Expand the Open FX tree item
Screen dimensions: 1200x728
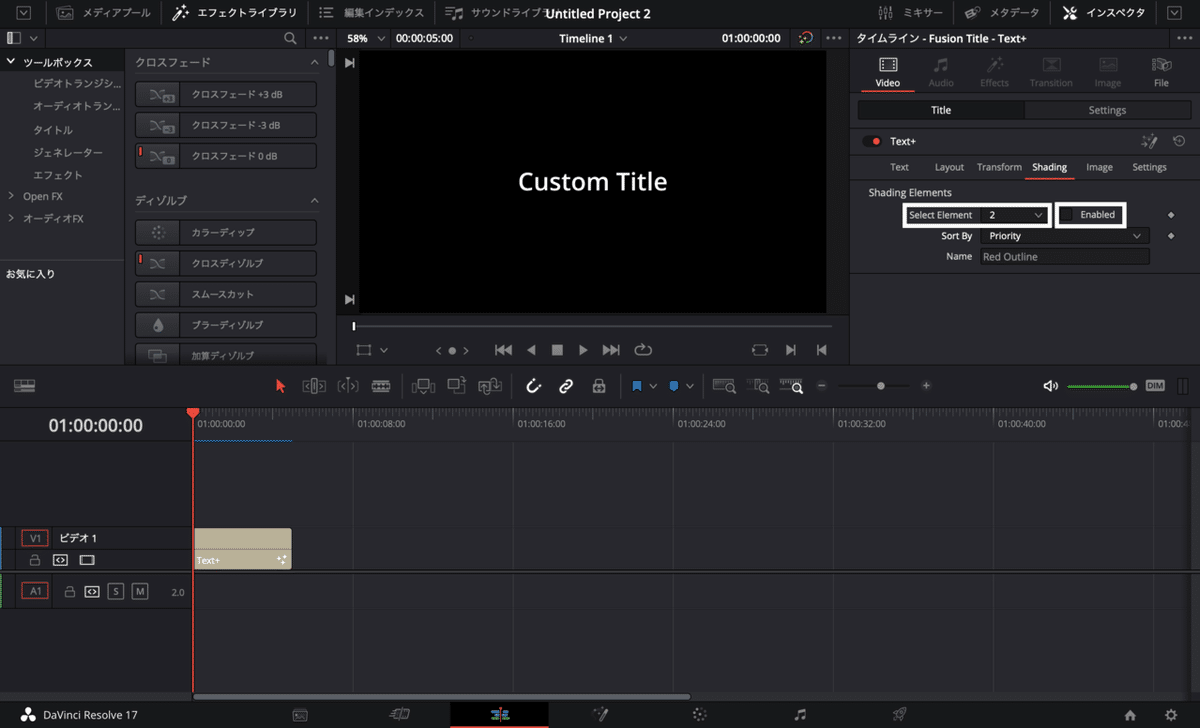pyautogui.click(x=12, y=196)
